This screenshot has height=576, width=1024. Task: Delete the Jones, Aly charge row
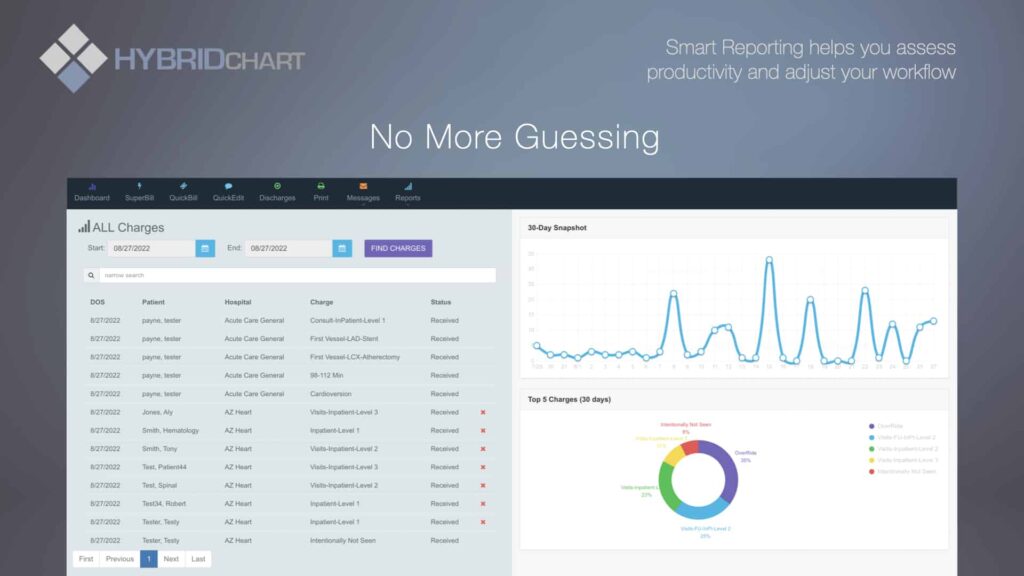pos(483,412)
